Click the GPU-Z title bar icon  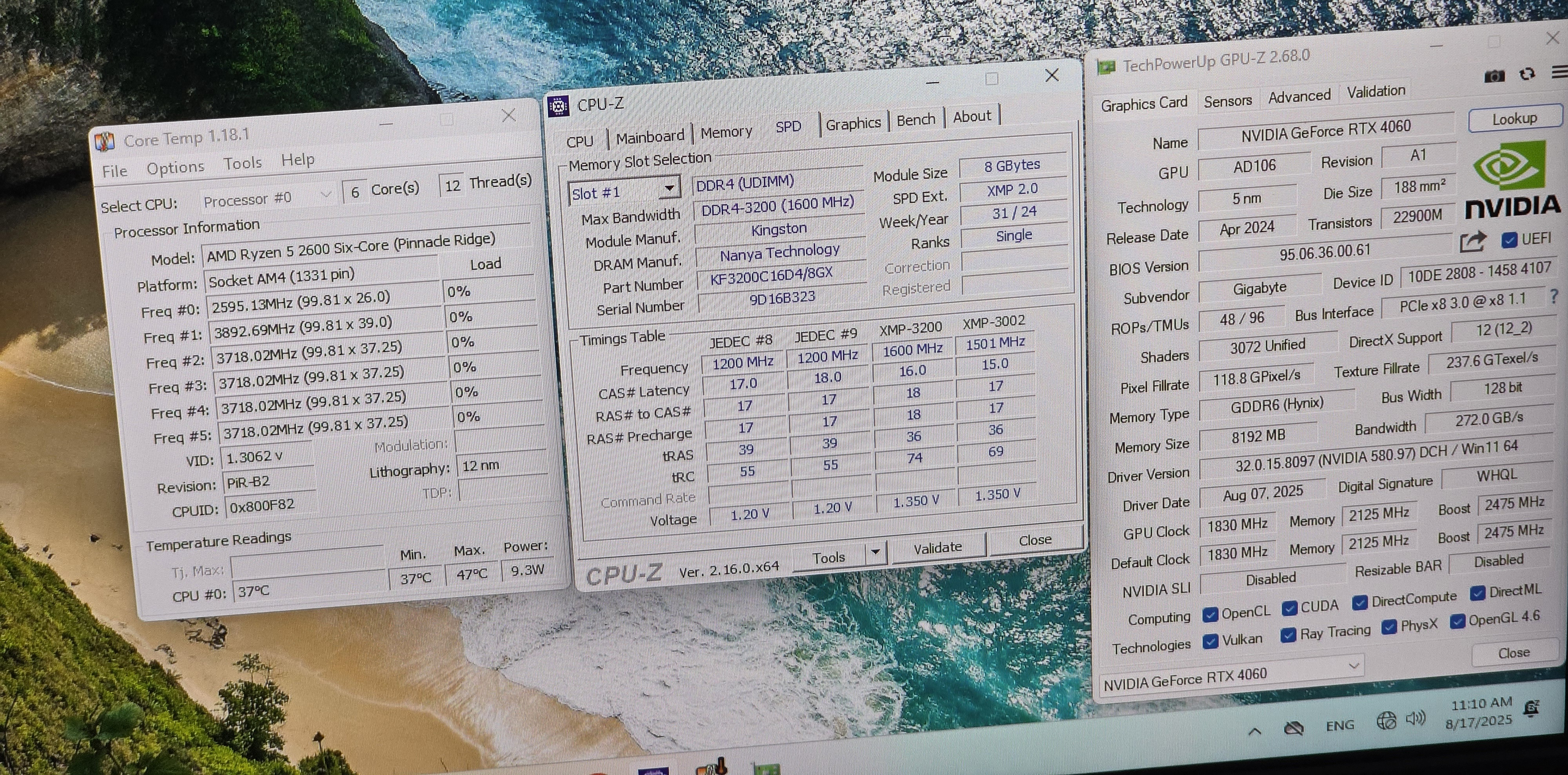1105,67
